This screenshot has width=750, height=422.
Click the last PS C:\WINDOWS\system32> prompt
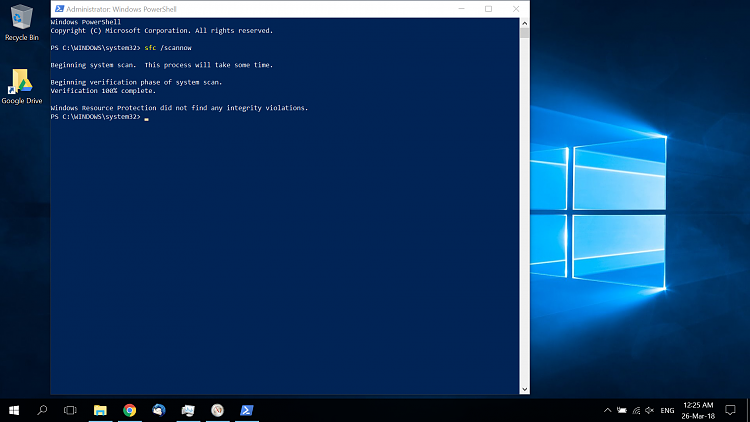click(96, 116)
